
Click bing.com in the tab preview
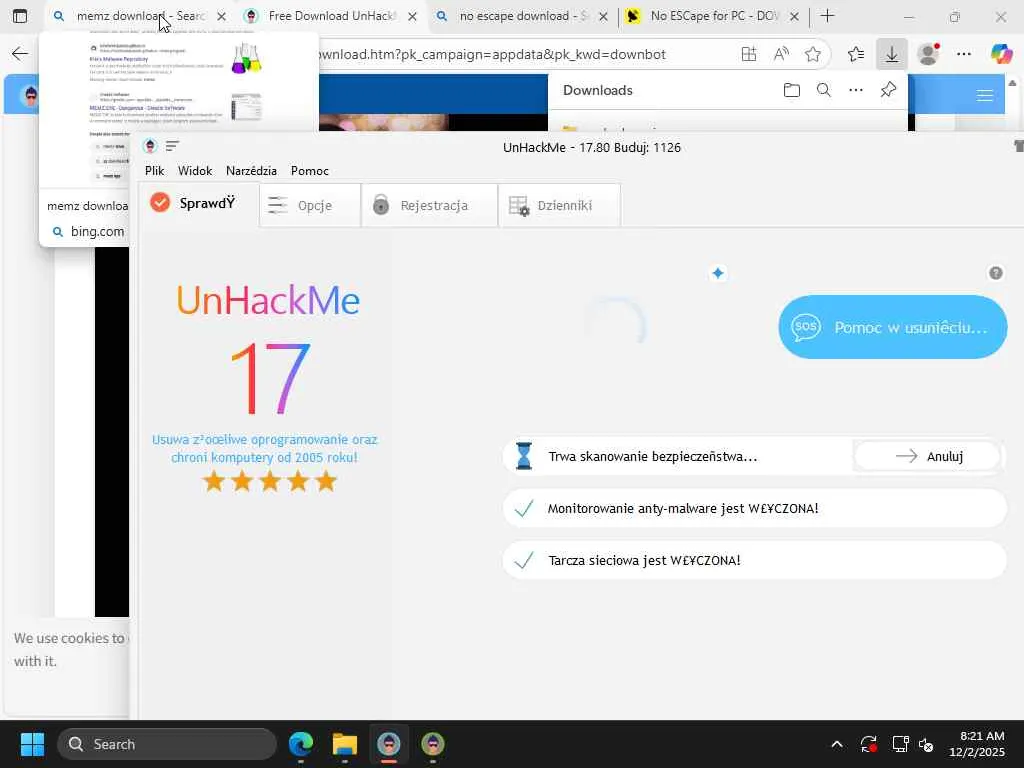(97, 232)
